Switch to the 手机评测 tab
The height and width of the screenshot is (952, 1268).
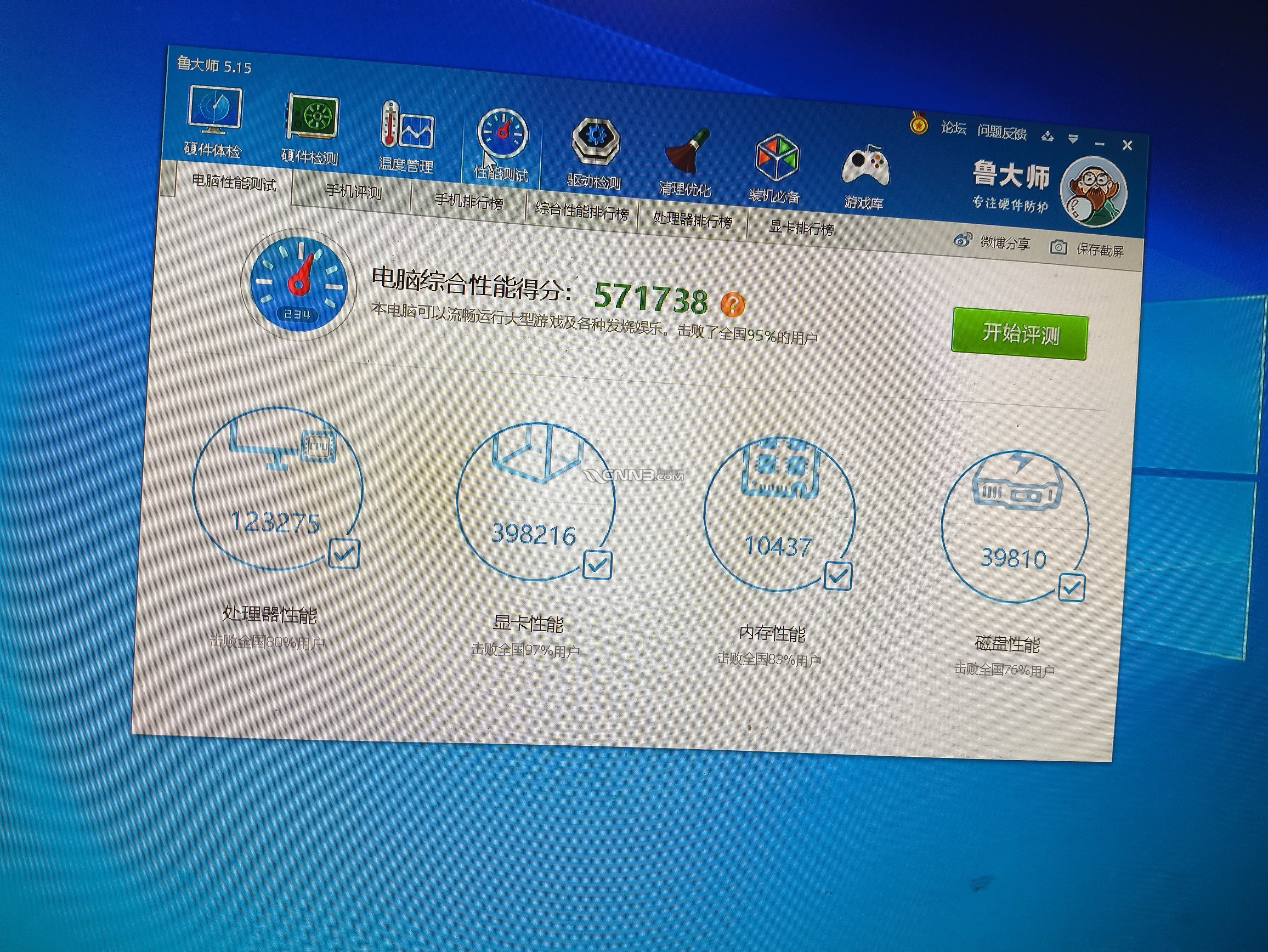pyautogui.click(x=353, y=191)
